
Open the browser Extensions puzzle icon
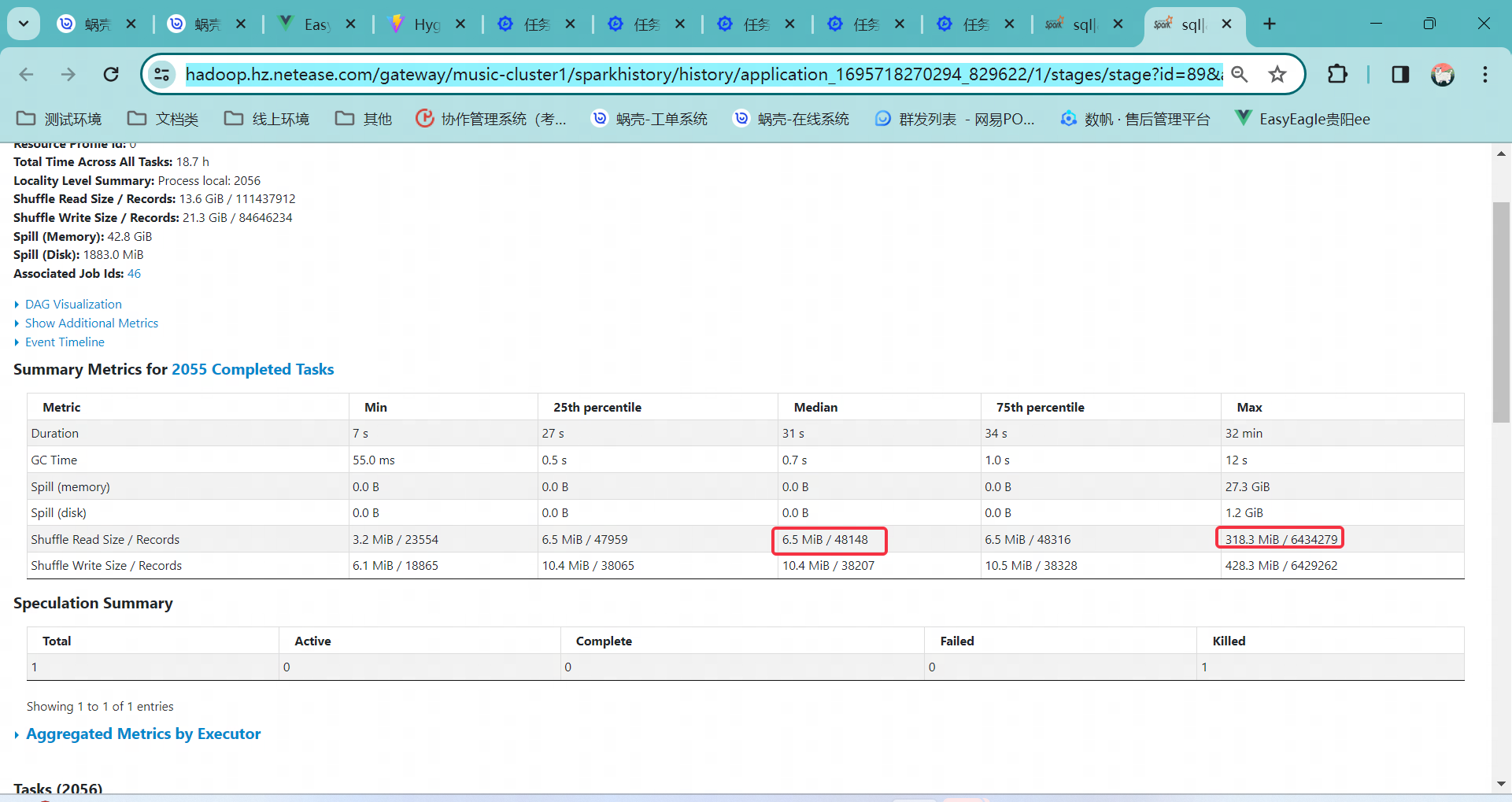pyautogui.click(x=1338, y=74)
